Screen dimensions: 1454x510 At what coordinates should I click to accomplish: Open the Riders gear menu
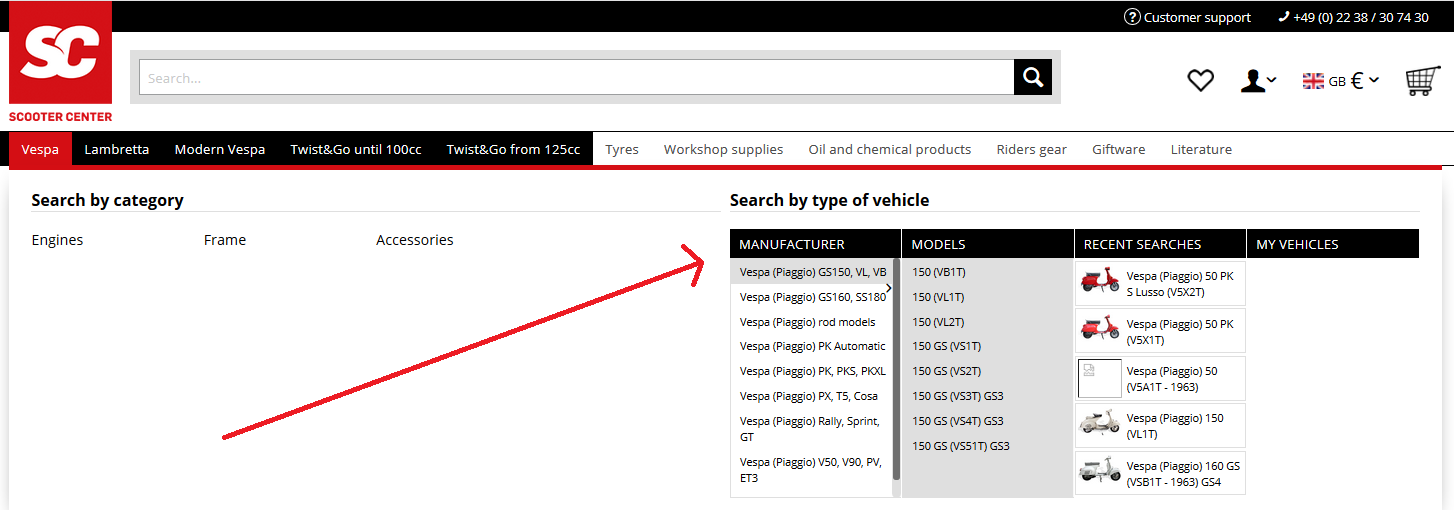[x=1032, y=149]
